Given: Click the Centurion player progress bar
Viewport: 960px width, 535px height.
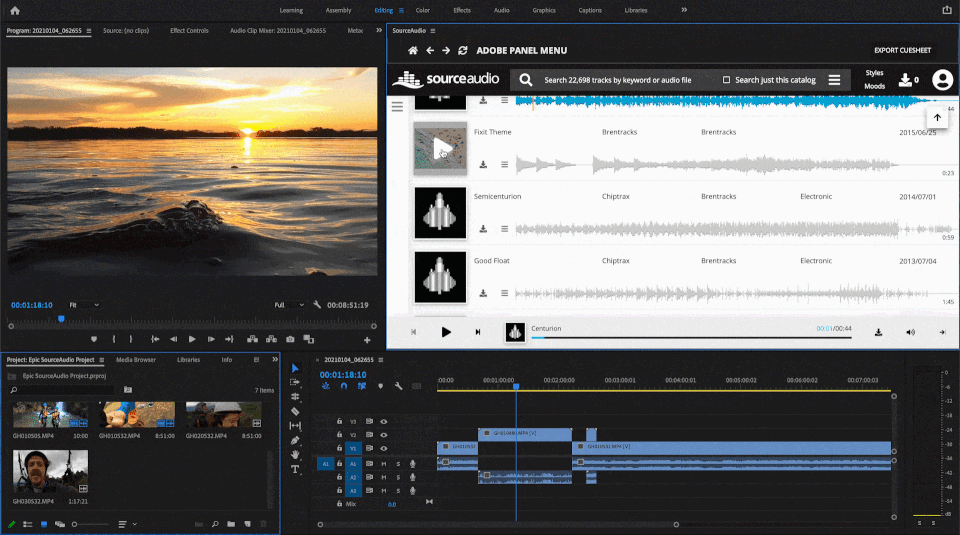Looking at the screenshot, I should 691,337.
